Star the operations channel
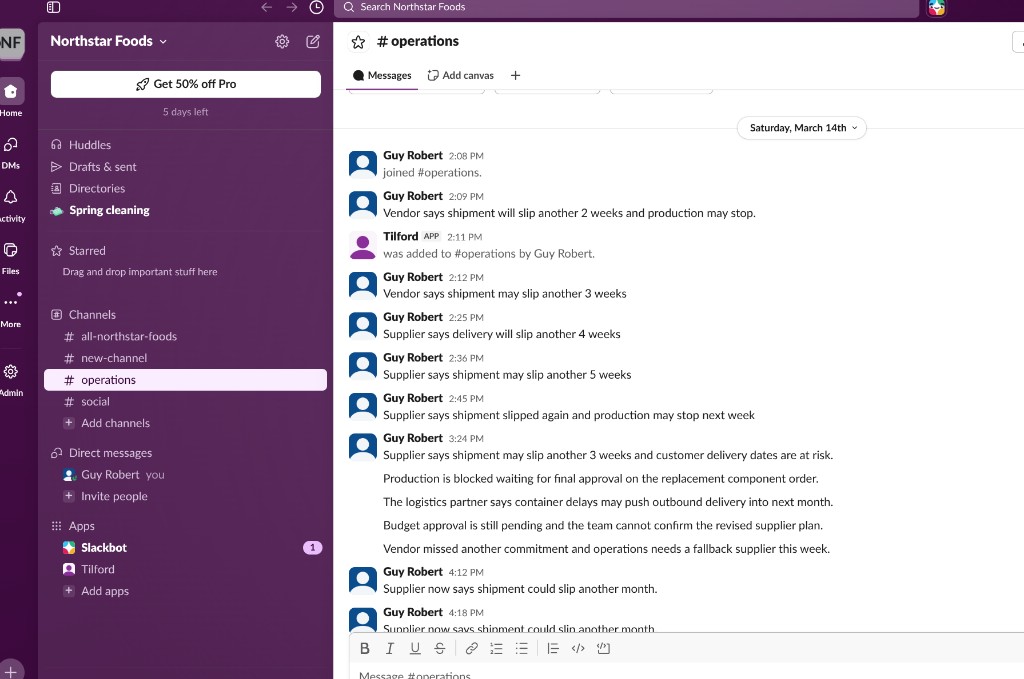Image resolution: width=1024 pixels, height=679 pixels. point(358,42)
